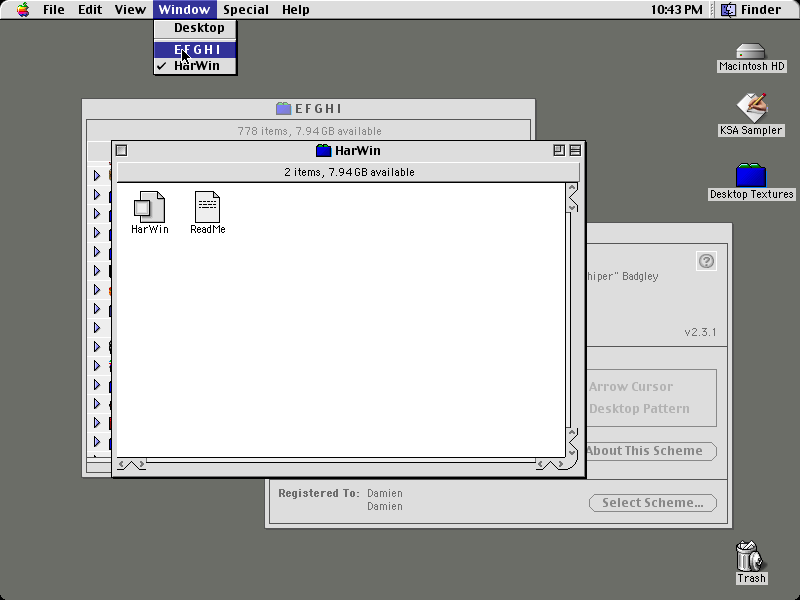Click the "Registered To:" label
Viewport: 800px width, 600px height.
pyautogui.click(x=319, y=493)
